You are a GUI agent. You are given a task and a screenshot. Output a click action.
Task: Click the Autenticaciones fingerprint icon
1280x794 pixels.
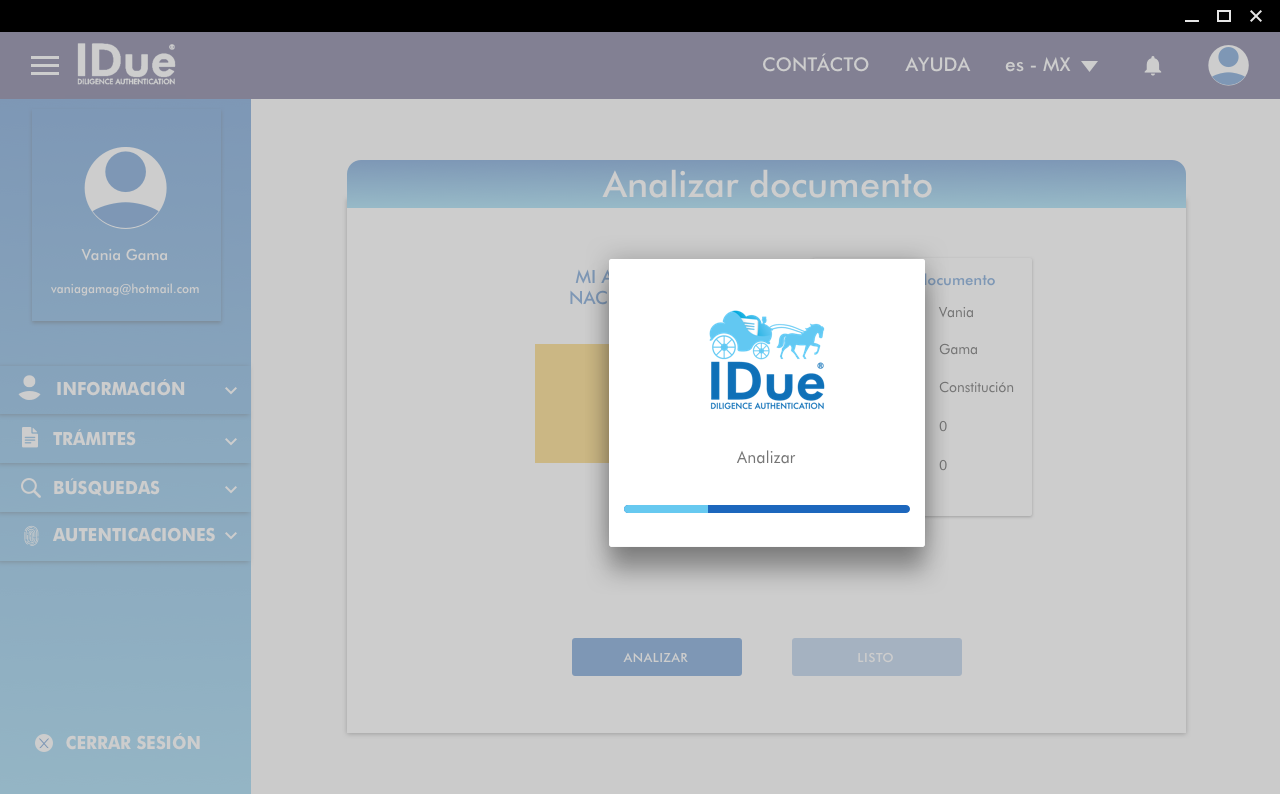tap(31, 535)
